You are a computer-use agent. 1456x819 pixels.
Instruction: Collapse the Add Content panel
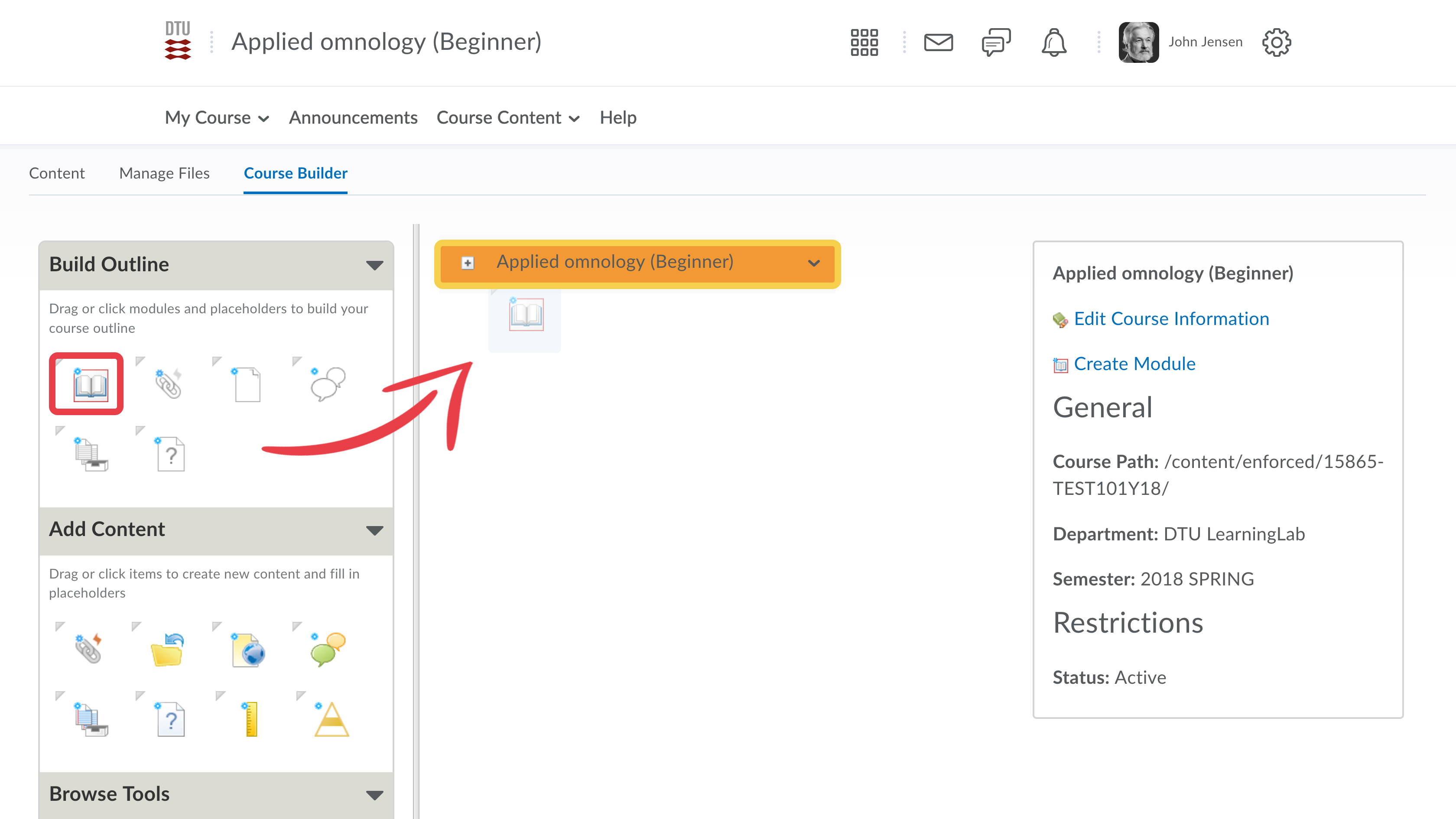374,530
